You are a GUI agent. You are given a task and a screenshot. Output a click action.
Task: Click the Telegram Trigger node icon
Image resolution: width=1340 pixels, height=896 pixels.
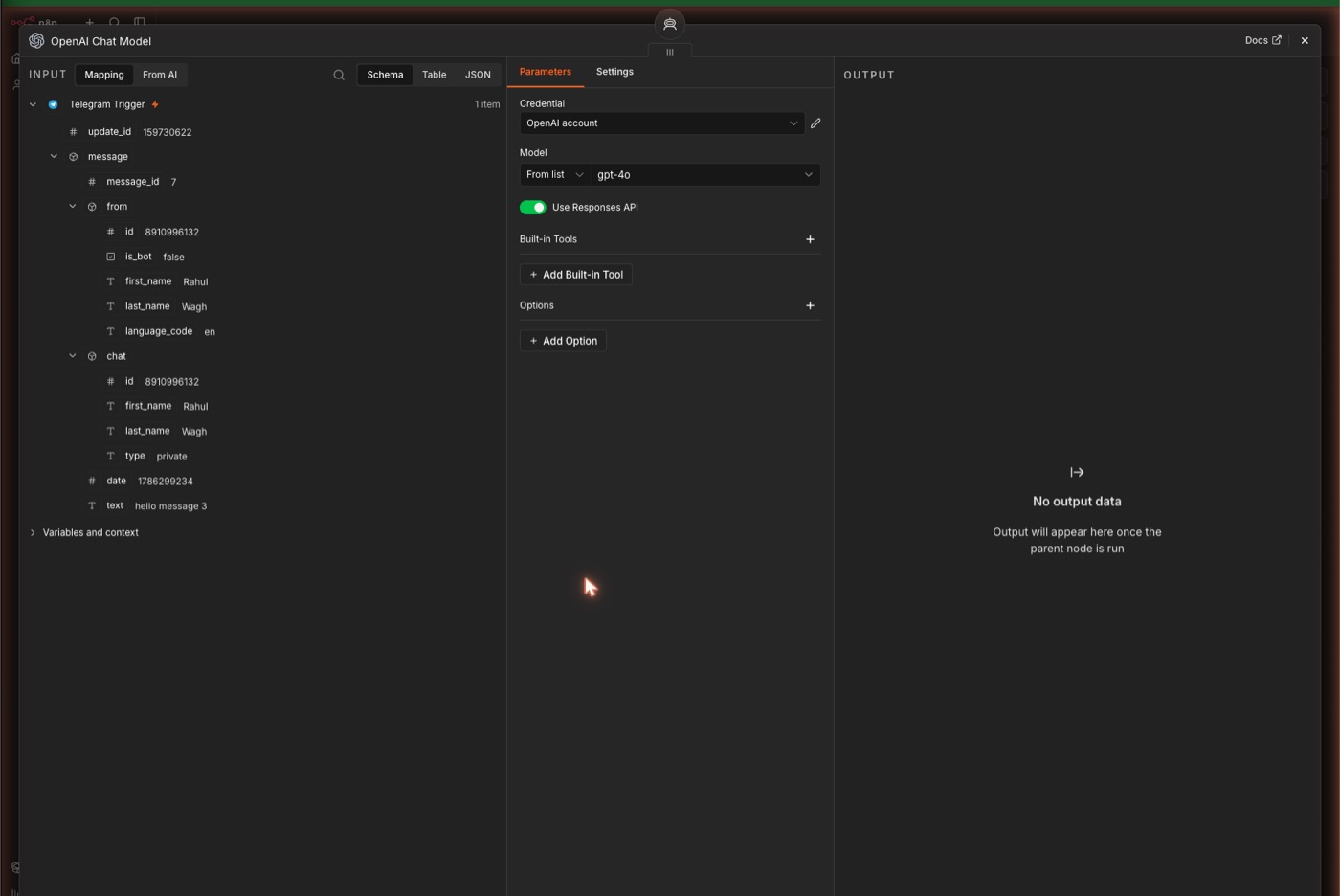[x=54, y=104]
